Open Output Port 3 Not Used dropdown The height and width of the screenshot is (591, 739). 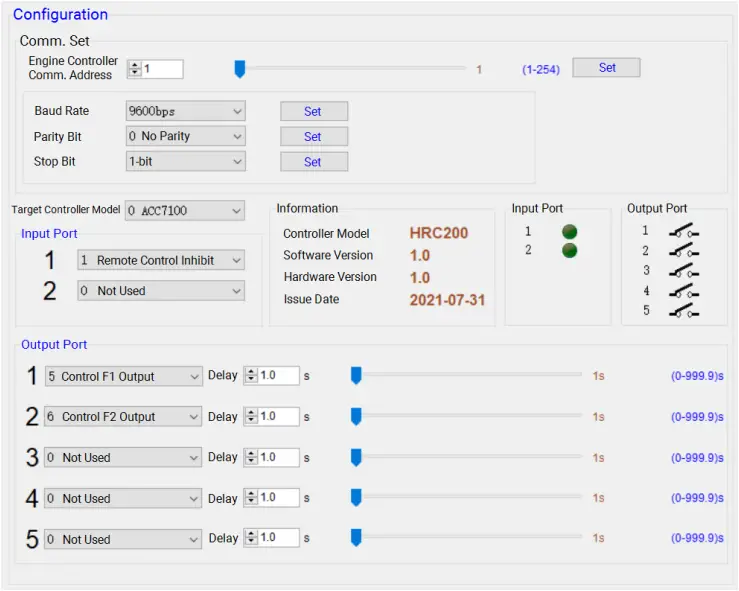click(x=123, y=458)
